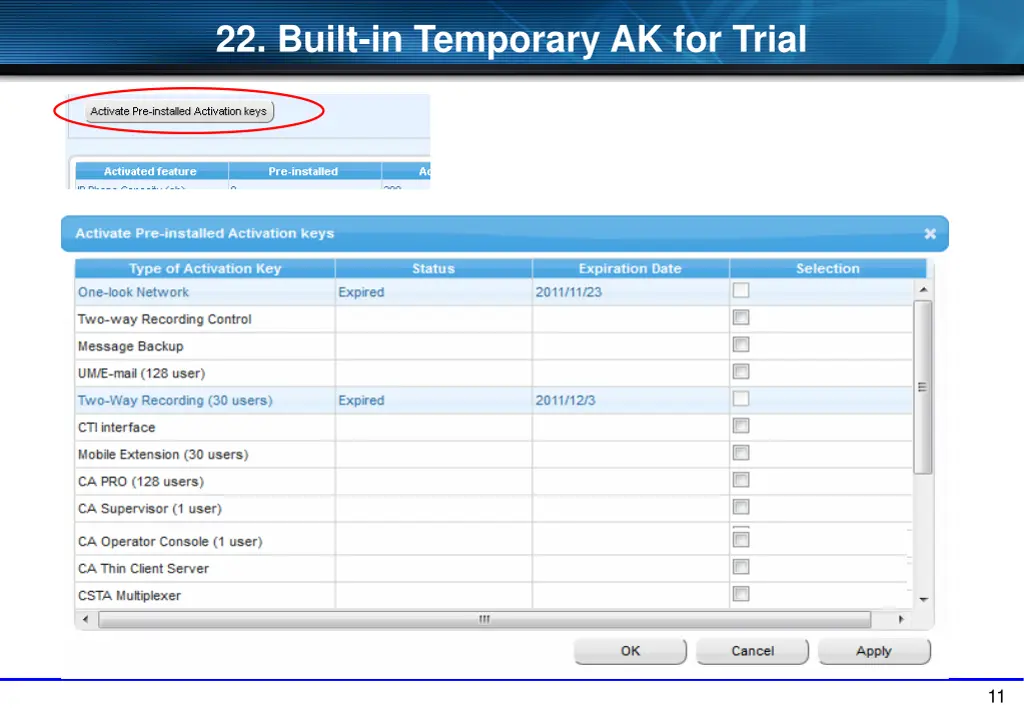The width and height of the screenshot is (1024, 709).
Task: Check the One-look Network selection box
Action: [x=741, y=291]
